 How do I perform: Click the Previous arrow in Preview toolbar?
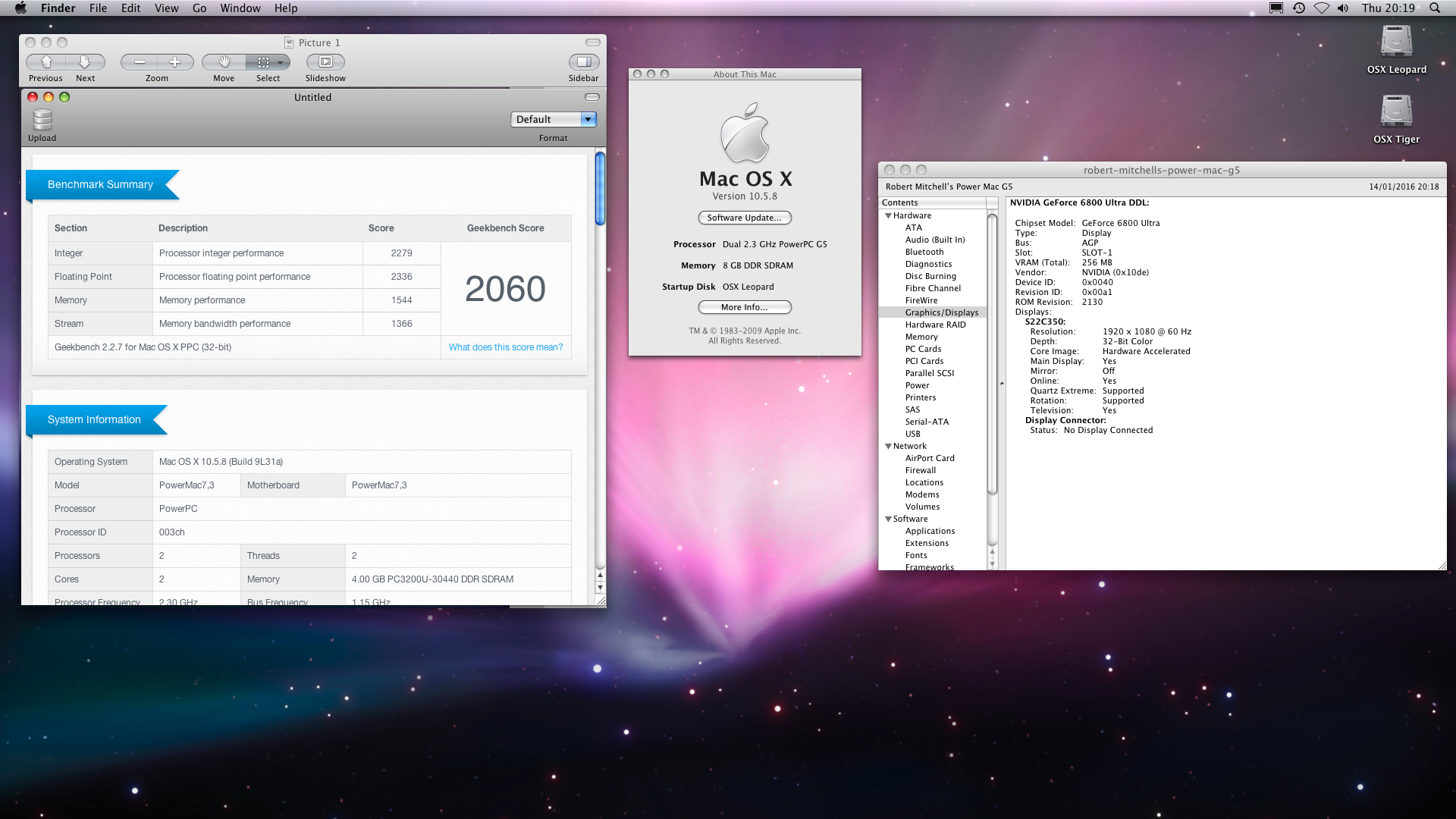(46, 62)
